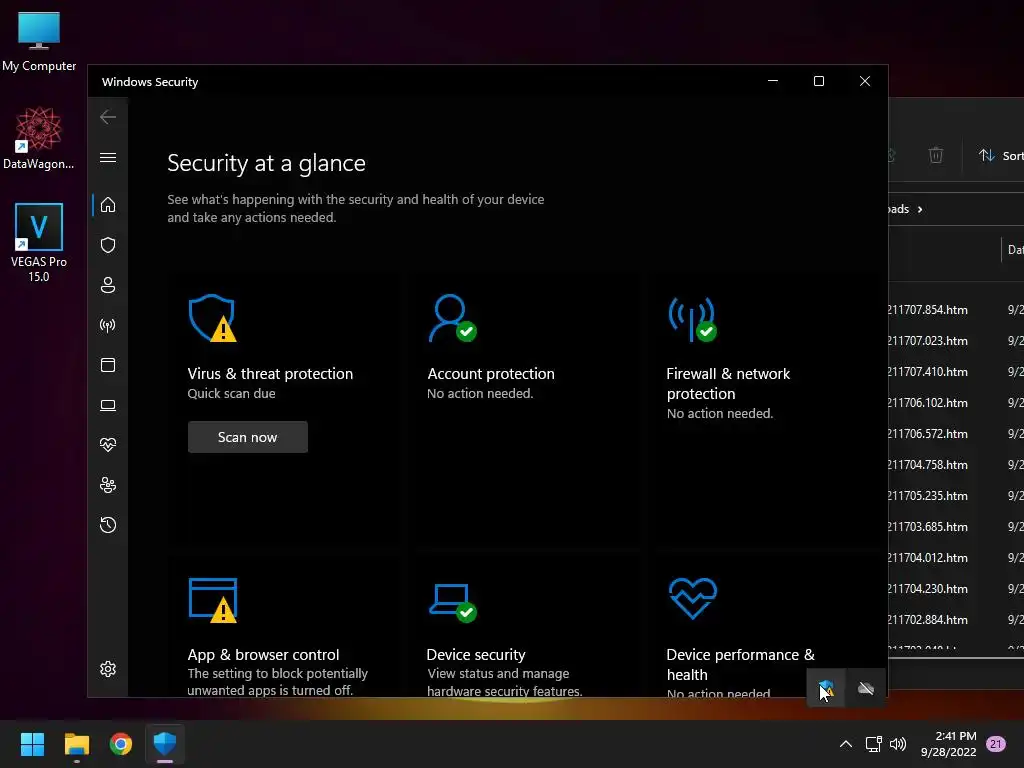Viewport: 1024px width, 768px height.
Task: Expand breadcrumb chevron after Downloads in File Explorer
Action: coord(920,209)
